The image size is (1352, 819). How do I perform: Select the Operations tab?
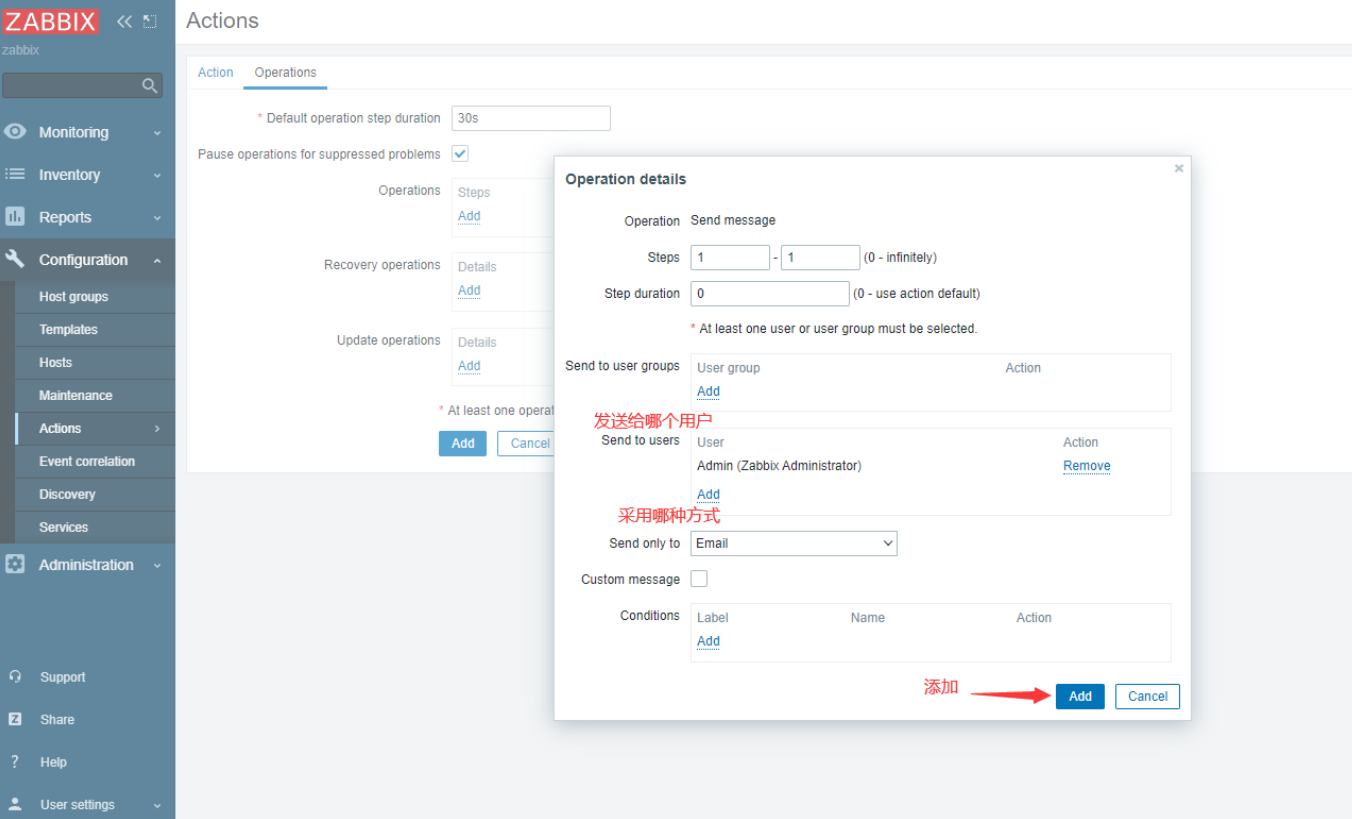pos(285,72)
